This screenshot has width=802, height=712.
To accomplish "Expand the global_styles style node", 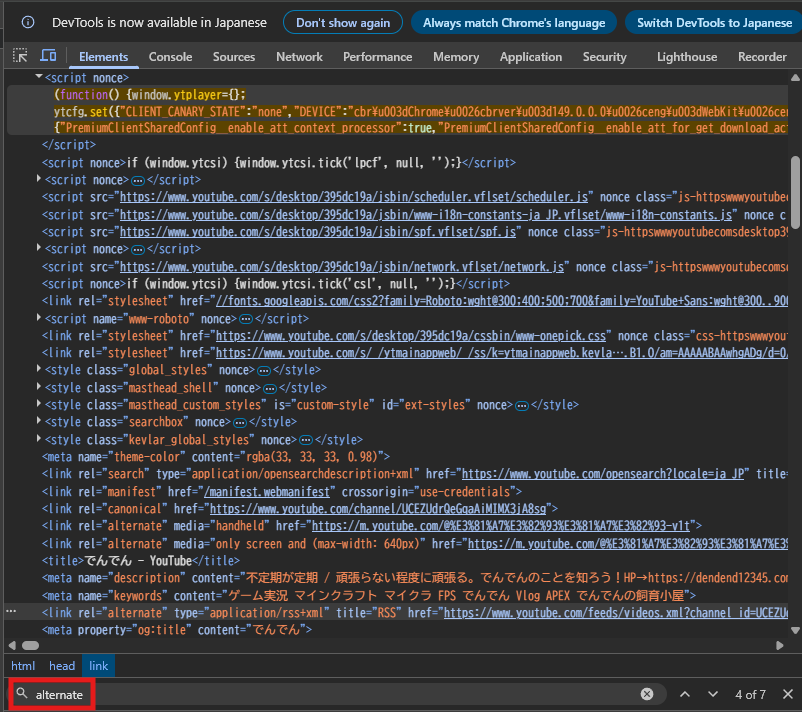I will [39, 369].
